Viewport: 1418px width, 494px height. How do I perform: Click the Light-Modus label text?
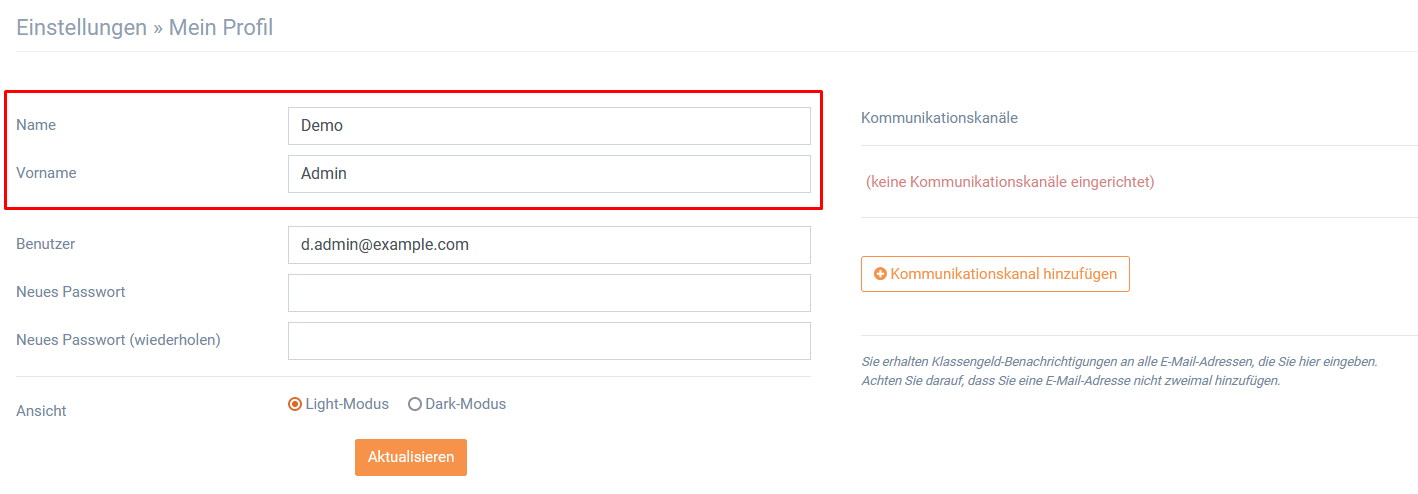(x=347, y=405)
